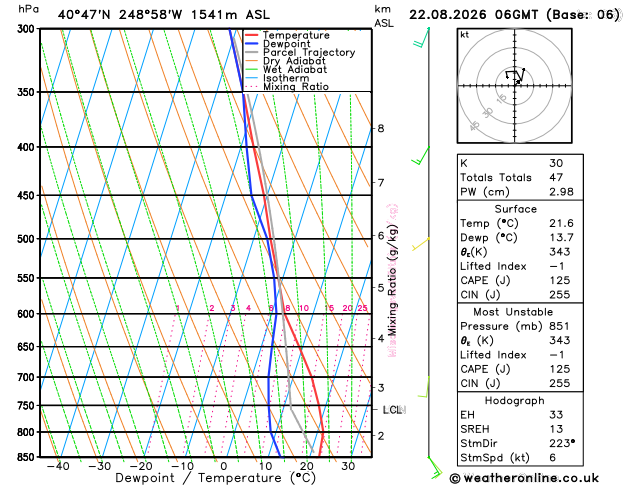Image resolution: width=629 pixels, height=486 pixels.
Task: Click the wind barb at 300 hPa
Action: tap(421, 37)
